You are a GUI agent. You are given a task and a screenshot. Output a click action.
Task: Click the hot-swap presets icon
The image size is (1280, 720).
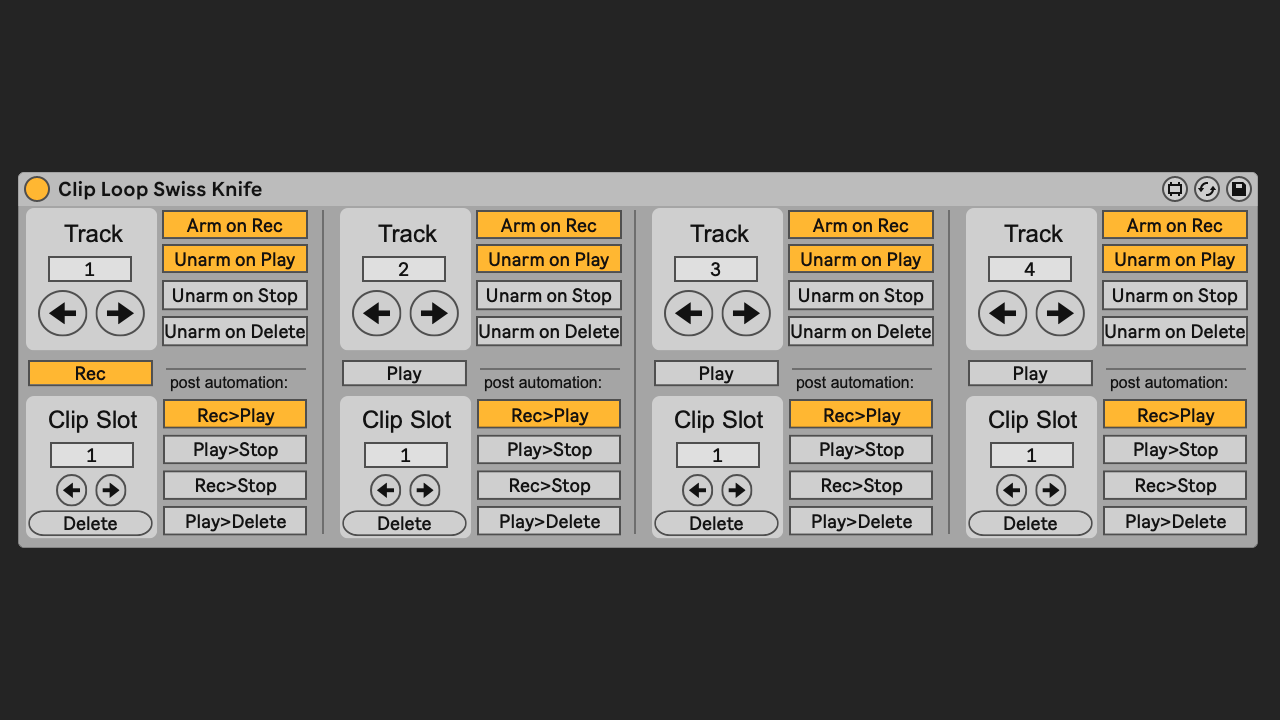[1207, 189]
